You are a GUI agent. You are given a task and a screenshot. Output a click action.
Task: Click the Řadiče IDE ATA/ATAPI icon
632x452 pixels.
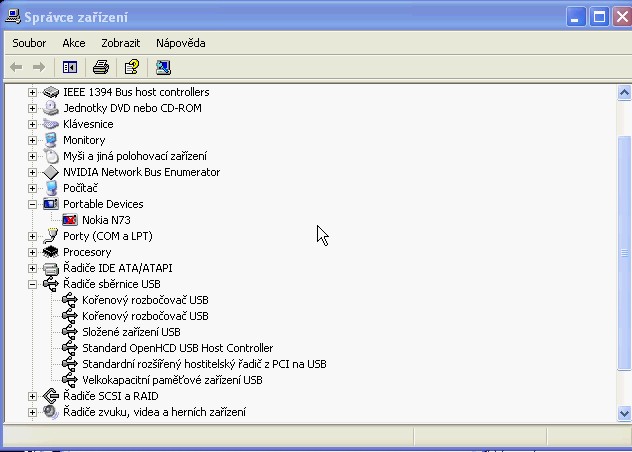click(51, 268)
